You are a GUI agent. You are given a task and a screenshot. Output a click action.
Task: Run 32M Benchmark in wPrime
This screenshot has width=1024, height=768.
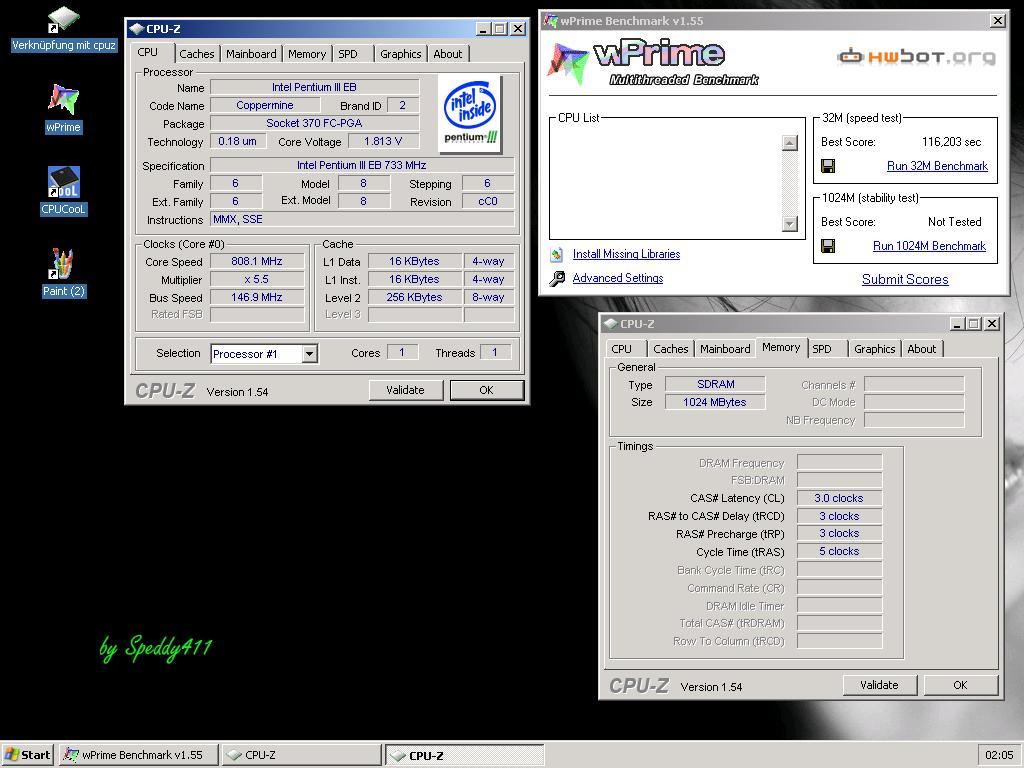point(937,166)
